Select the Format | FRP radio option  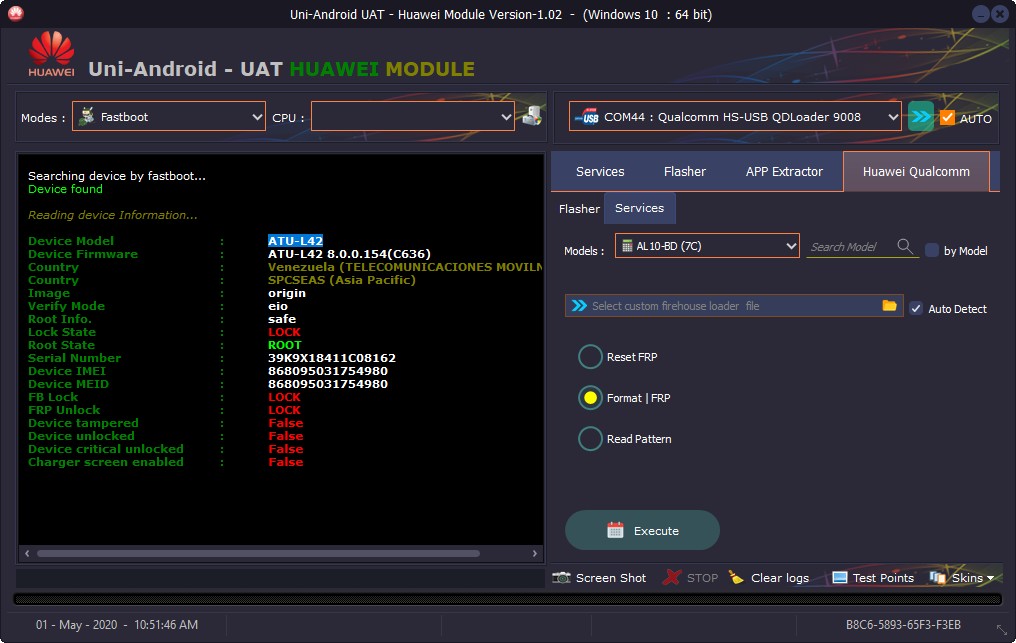tap(590, 397)
